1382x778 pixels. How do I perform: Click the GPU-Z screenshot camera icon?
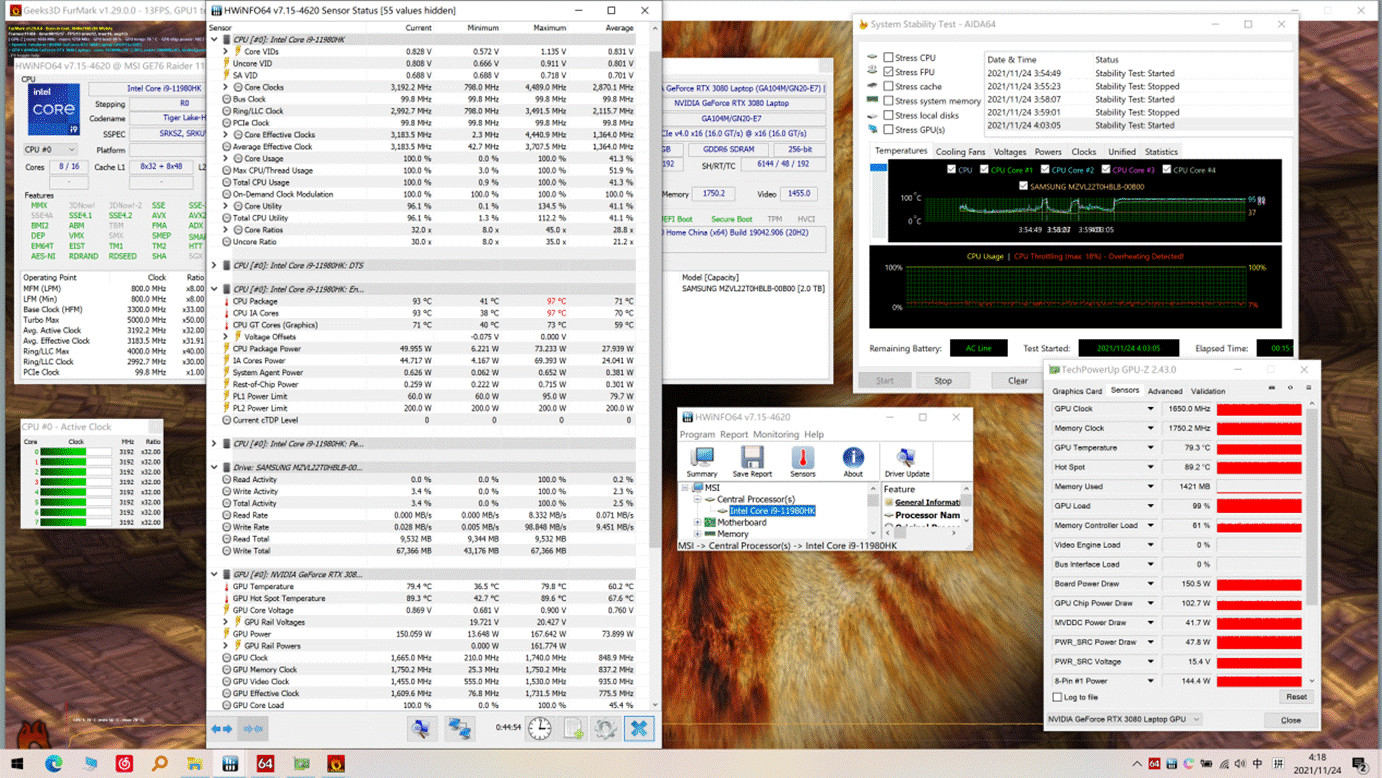(1272, 388)
